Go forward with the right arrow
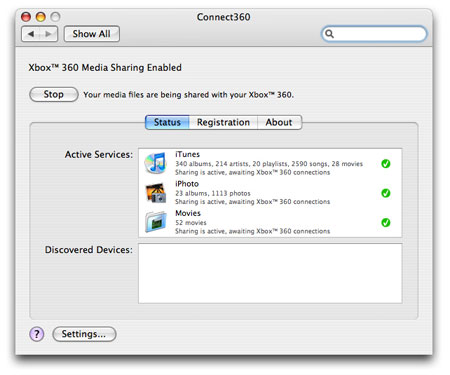The image size is (450, 375). [x=49, y=34]
